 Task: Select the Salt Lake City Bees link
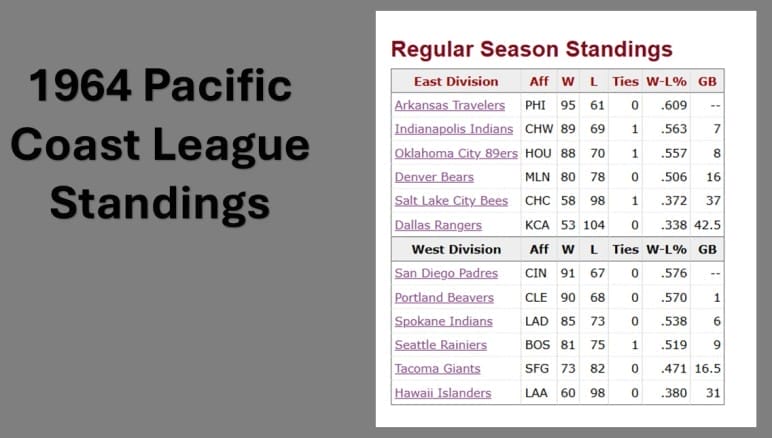click(x=452, y=201)
